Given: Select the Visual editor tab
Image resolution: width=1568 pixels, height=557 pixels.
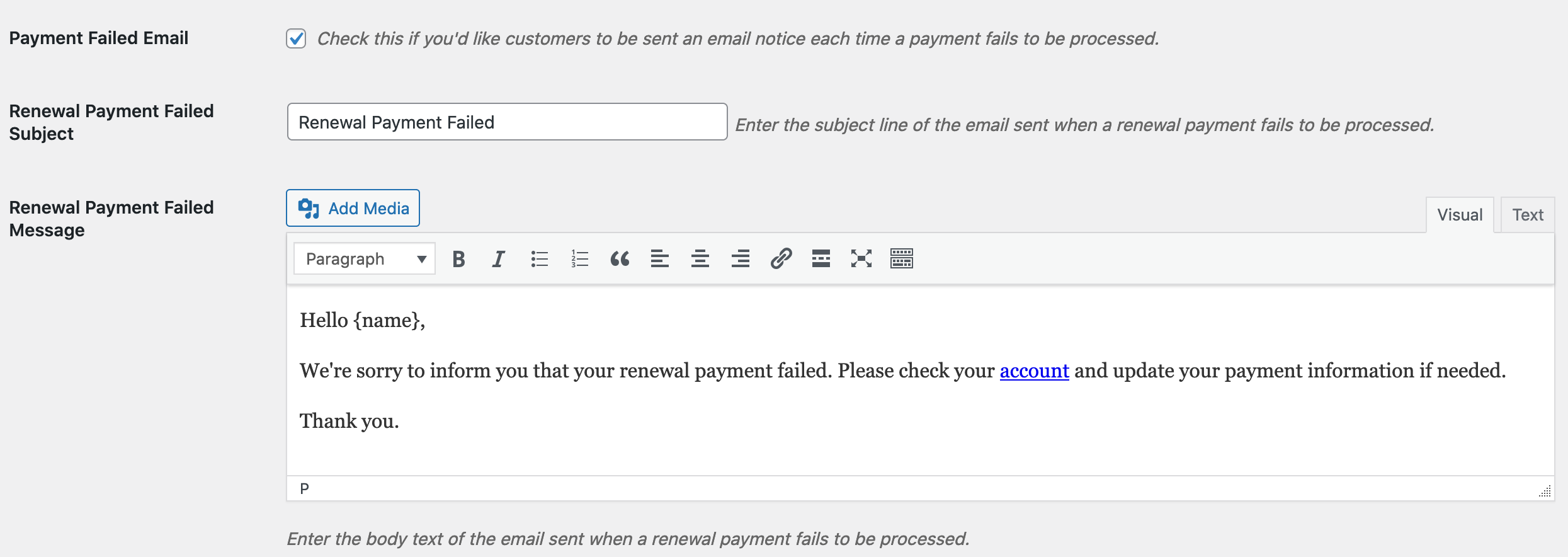Looking at the screenshot, I should pyautogui.click(x=1460, y=215).
